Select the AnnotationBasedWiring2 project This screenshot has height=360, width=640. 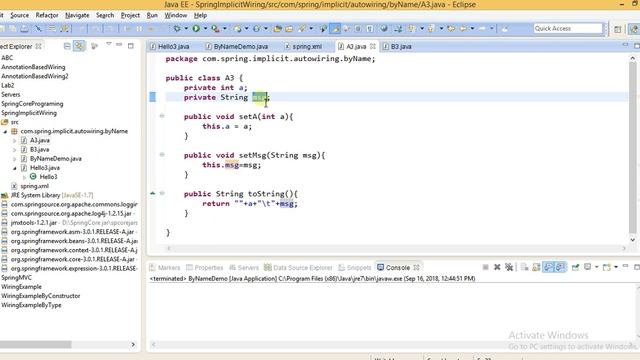click(x=34, y=76)
